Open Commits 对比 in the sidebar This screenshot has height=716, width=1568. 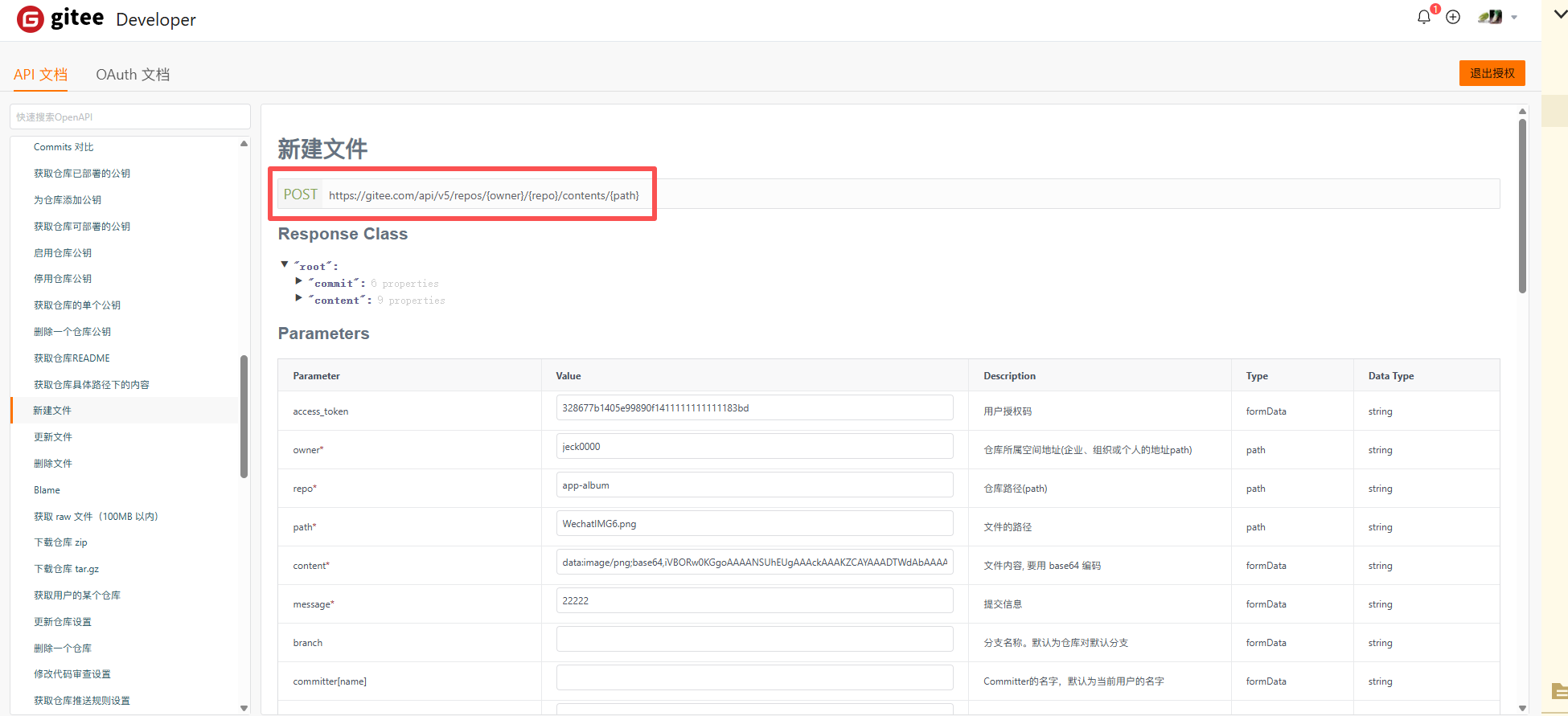pos(64,147)
